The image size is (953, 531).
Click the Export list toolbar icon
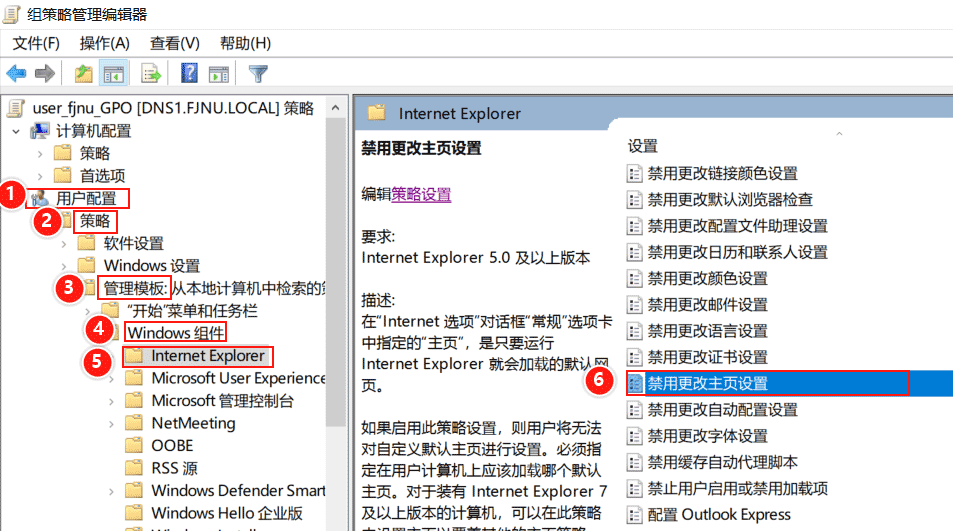pos(150,74)
